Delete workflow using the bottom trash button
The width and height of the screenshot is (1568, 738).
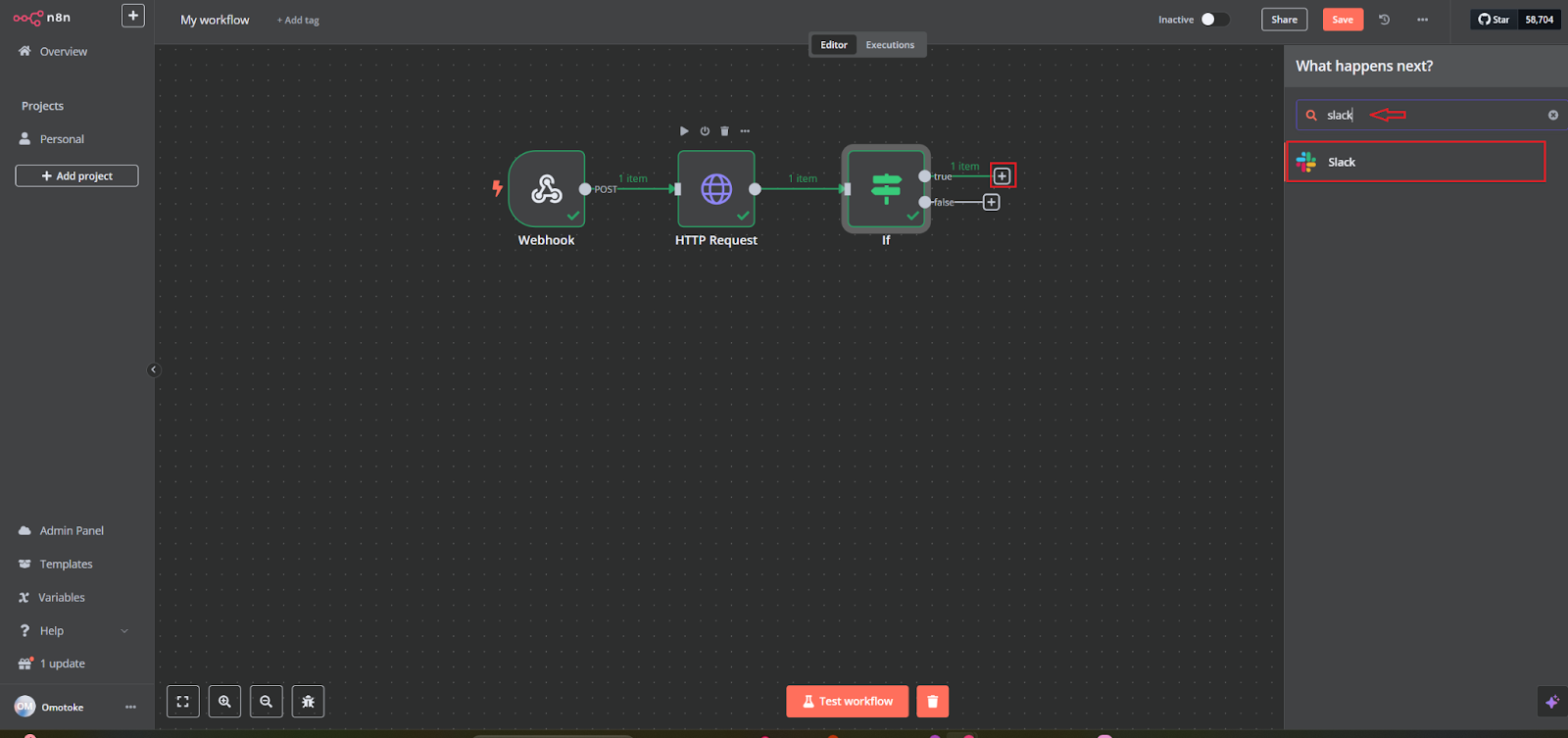click(932, 702)
